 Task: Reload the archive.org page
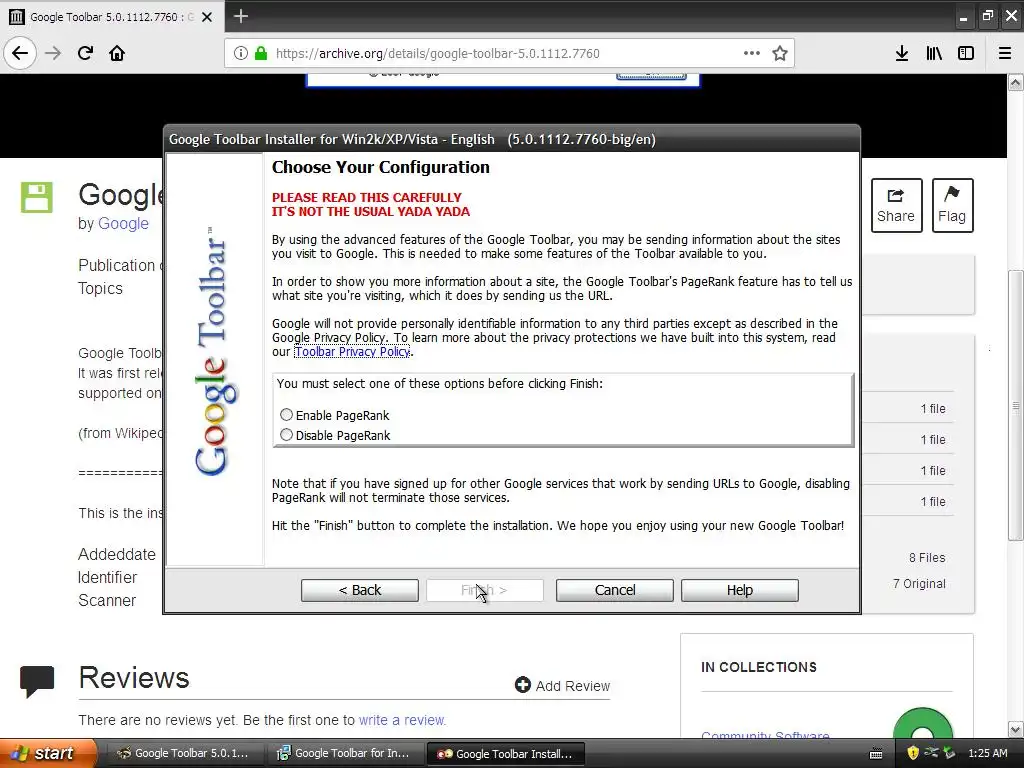pyautogui.click(x=86, y=53)
